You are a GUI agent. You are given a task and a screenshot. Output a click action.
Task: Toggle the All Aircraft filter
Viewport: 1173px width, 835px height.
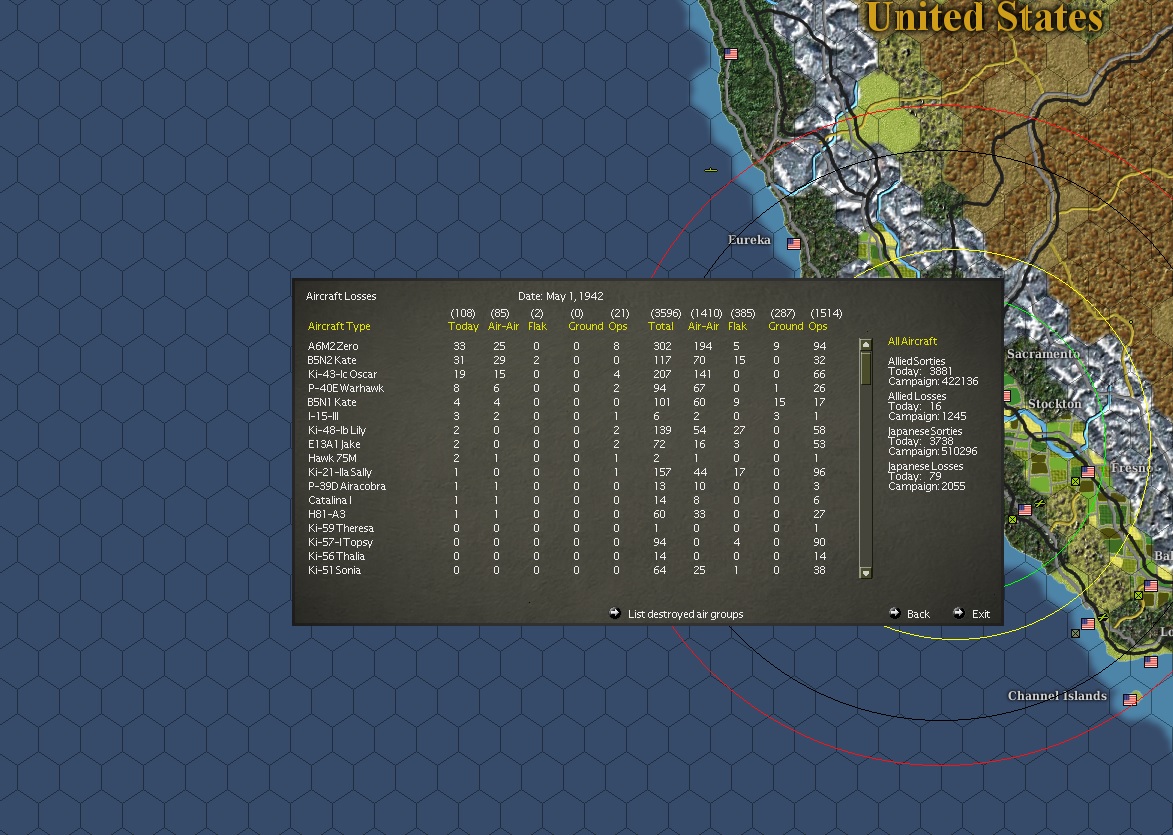tap(912, 341)
